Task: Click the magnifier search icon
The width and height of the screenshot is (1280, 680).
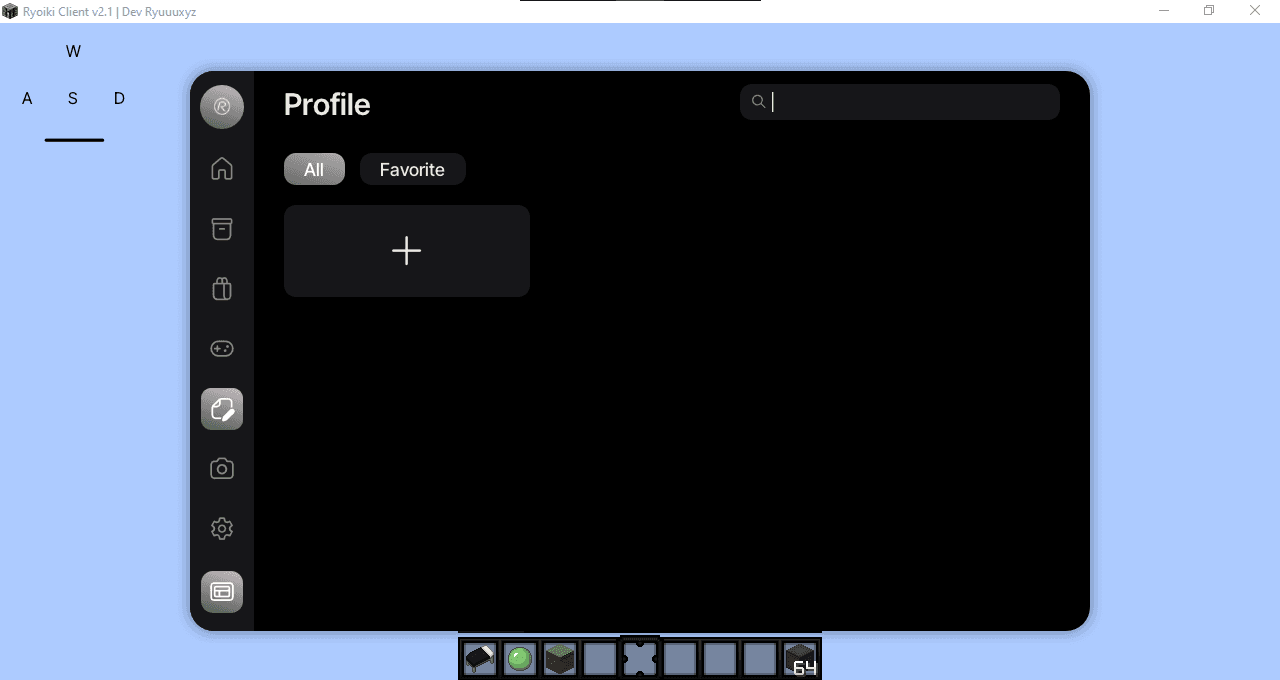Action: coord(759,102)
